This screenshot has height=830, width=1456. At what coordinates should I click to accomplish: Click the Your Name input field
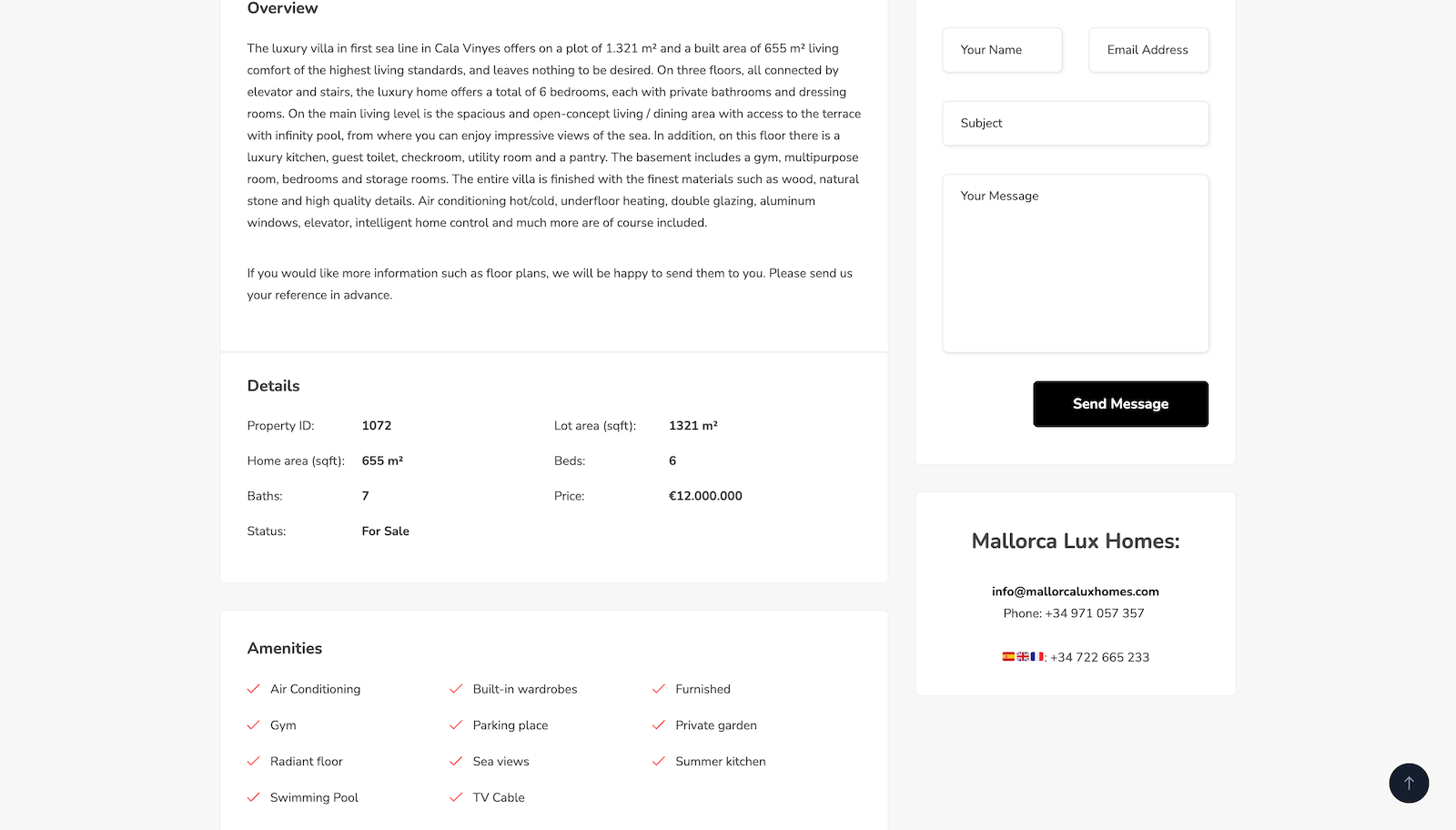[x=1001, y=50]
